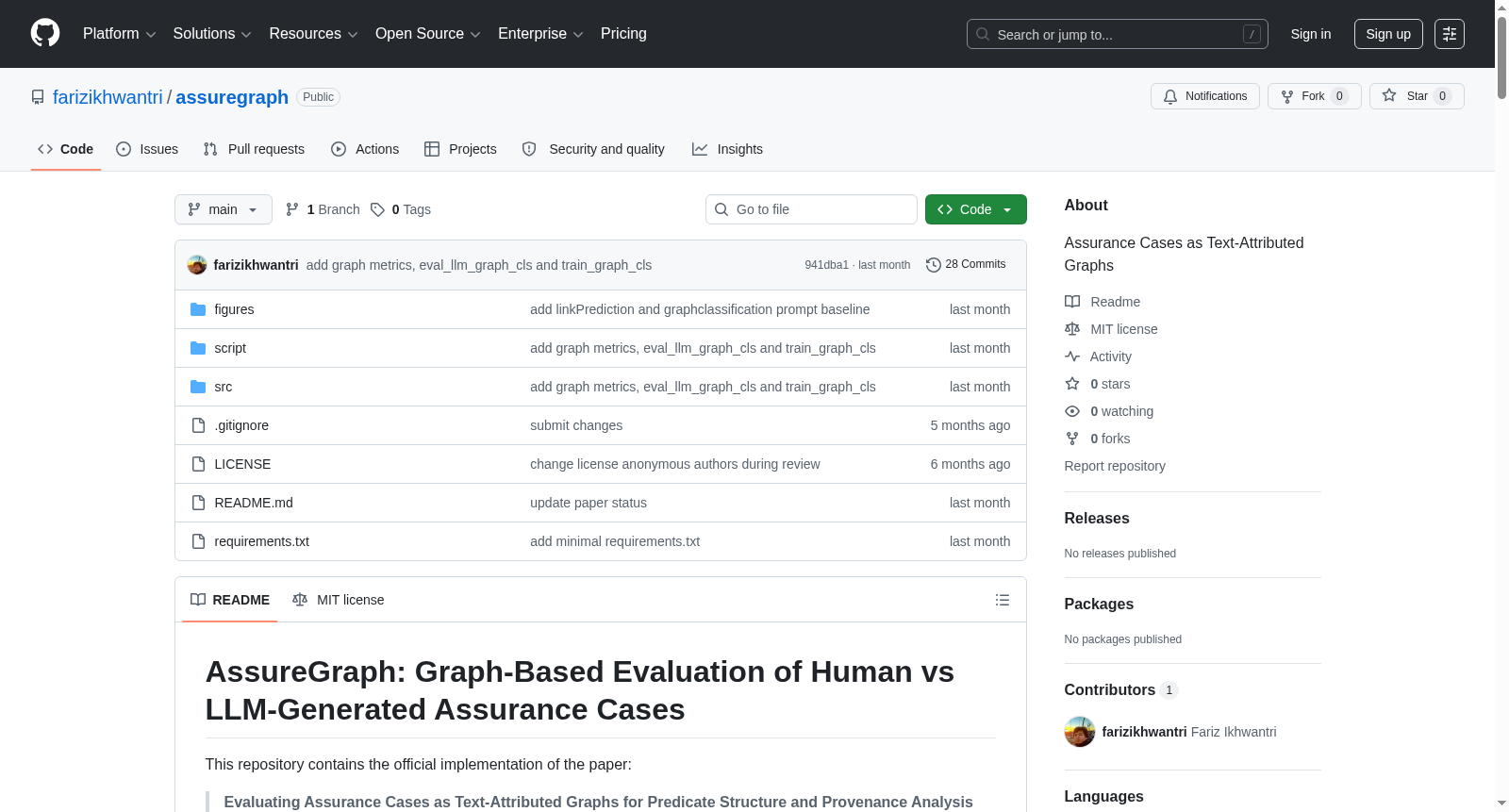Open the green Code dropdown button
Image resolution: width=1509 pixels, height=812 pixels.
click(976, 209)
